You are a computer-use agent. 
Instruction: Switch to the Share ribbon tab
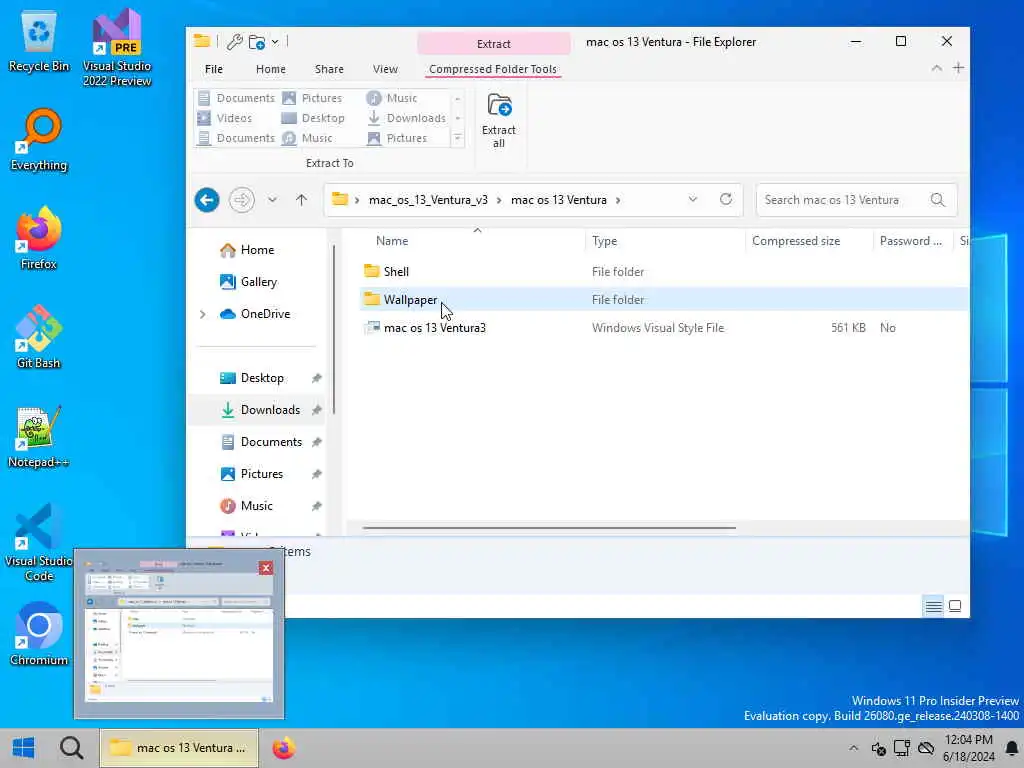329,69
